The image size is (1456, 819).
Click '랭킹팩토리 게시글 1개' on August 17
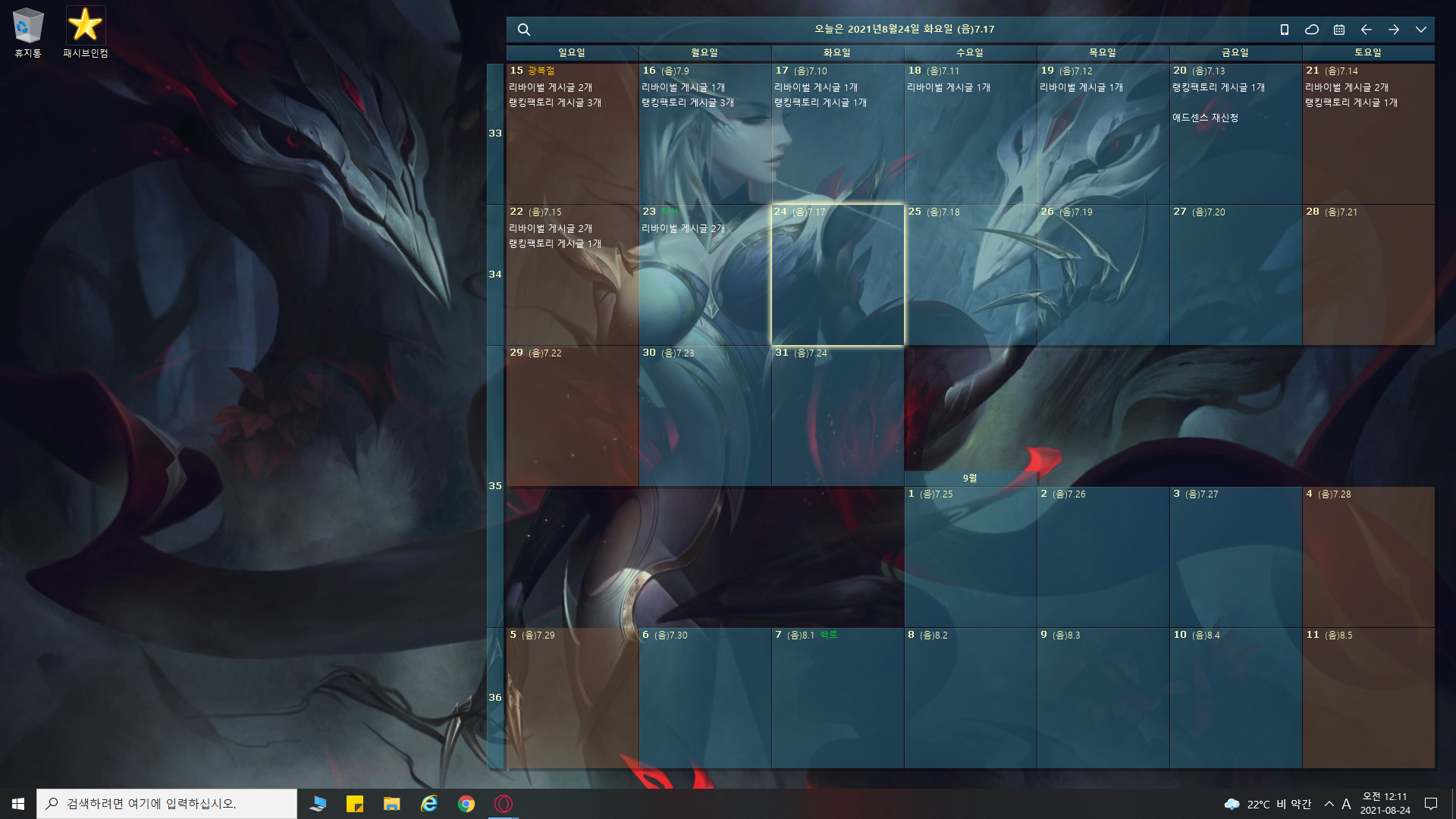pos(821,102)
